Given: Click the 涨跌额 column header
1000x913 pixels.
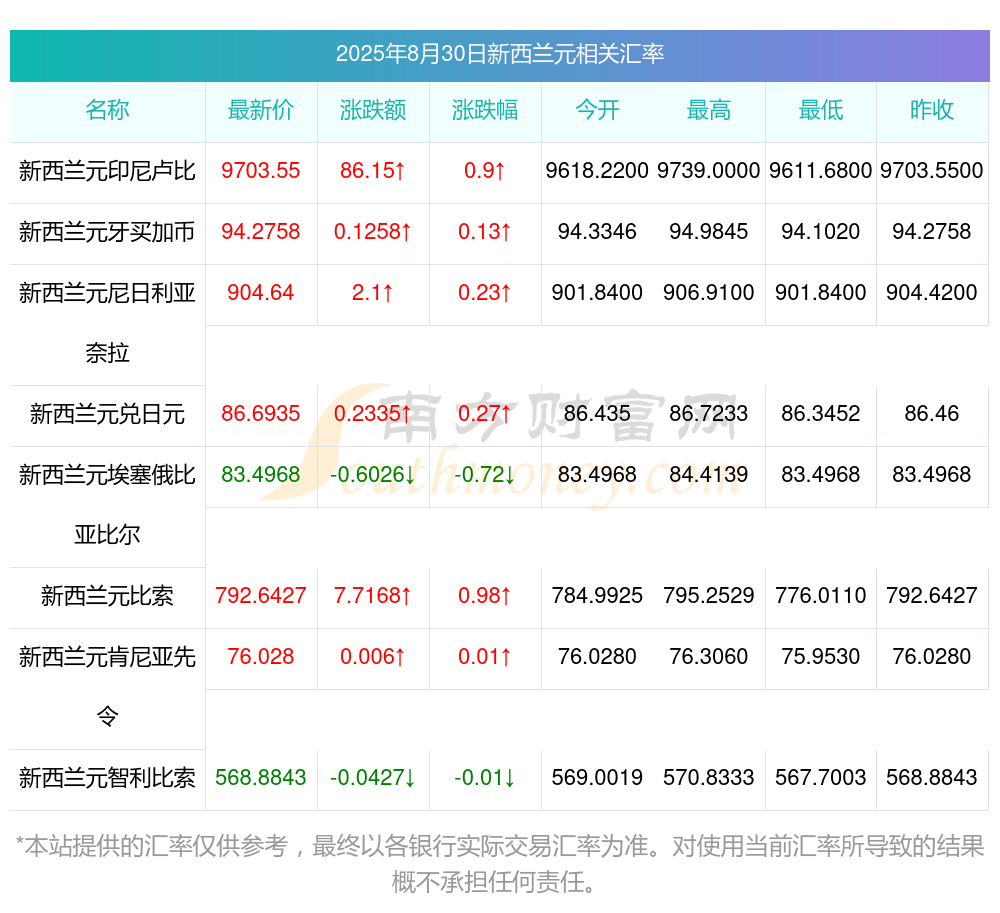Looking at the screenshot, I should pos(372,110).
